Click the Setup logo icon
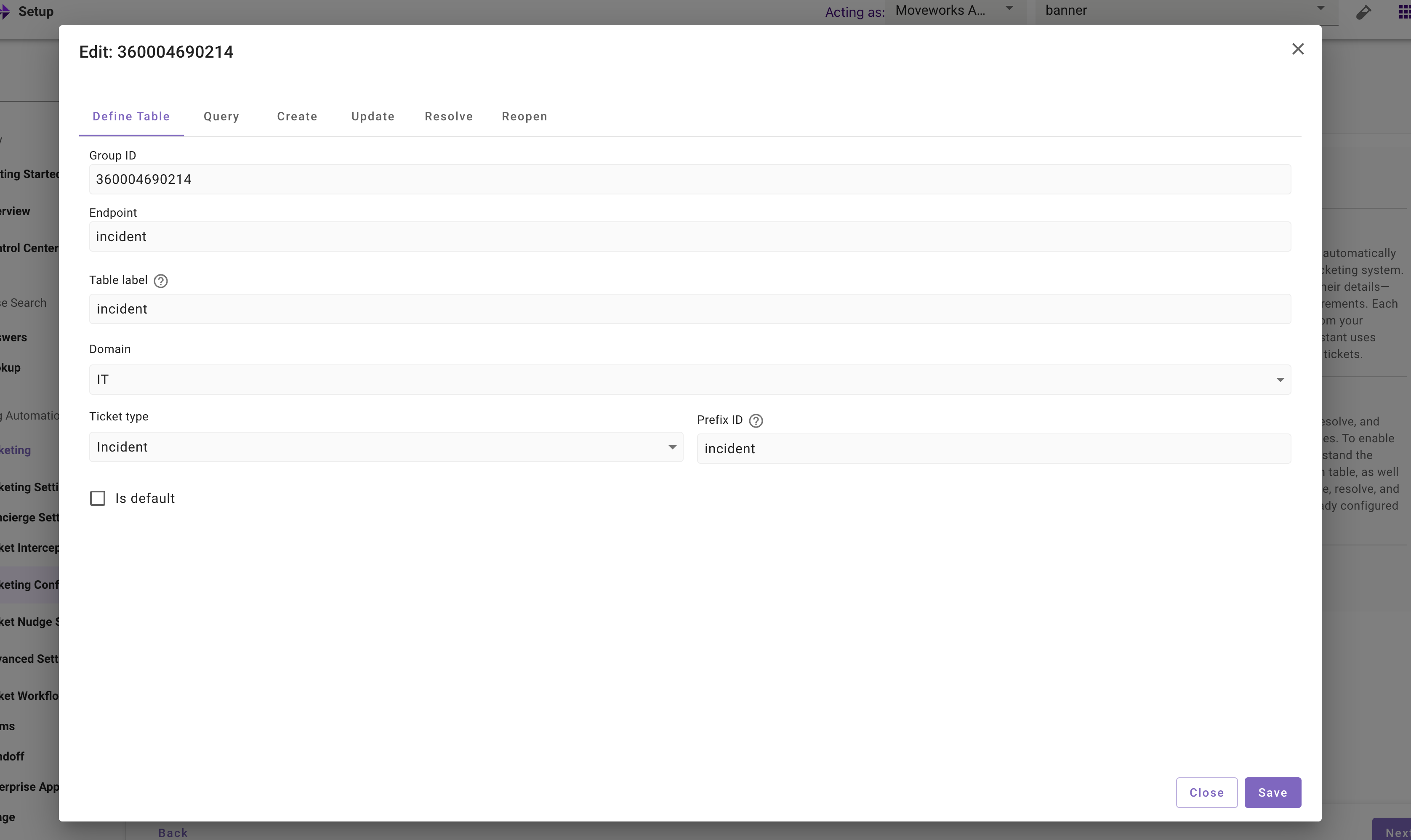This screenshot has height=840, width=1411. [5, 12]
